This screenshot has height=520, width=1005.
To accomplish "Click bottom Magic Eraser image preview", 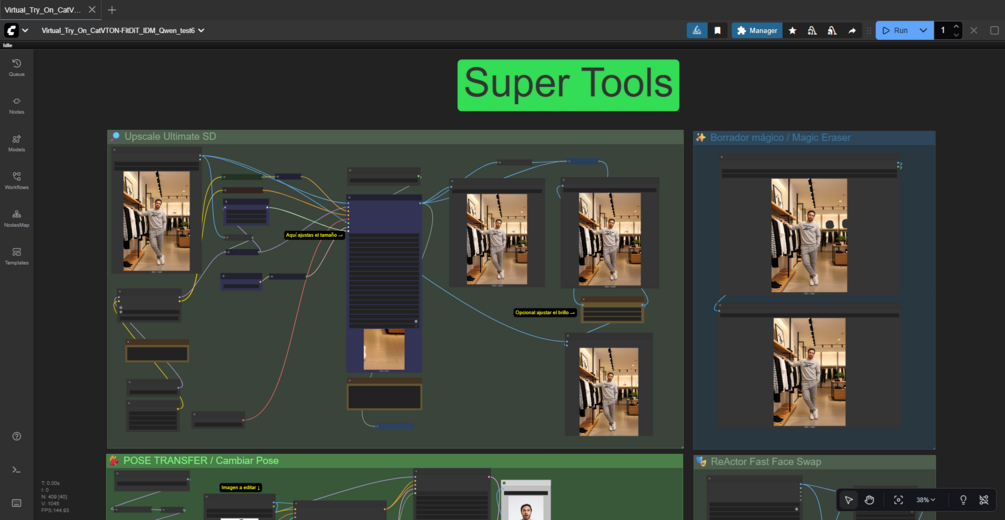I will point(809,372).
